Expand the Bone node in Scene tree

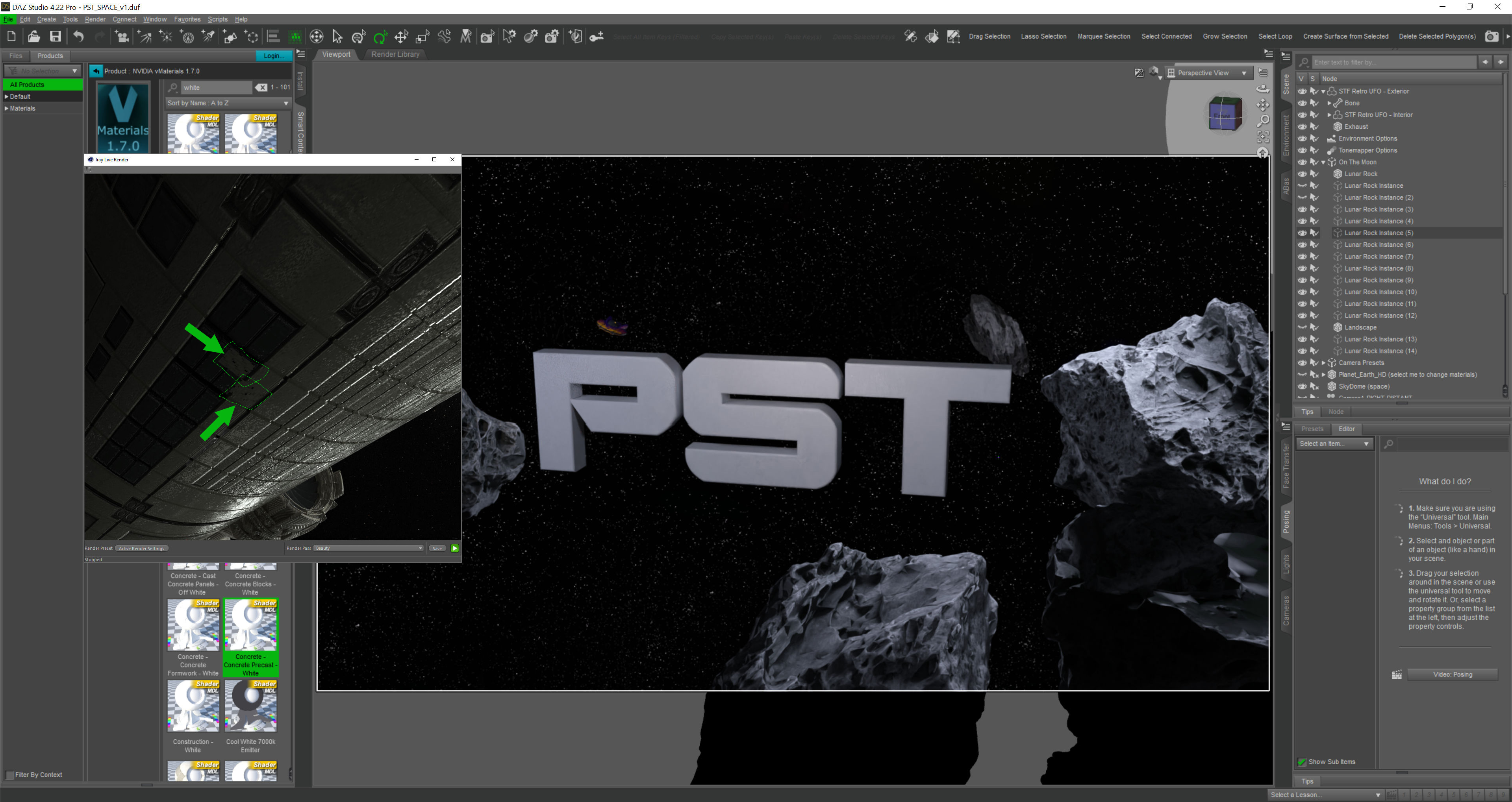(x=1329, y=103)
